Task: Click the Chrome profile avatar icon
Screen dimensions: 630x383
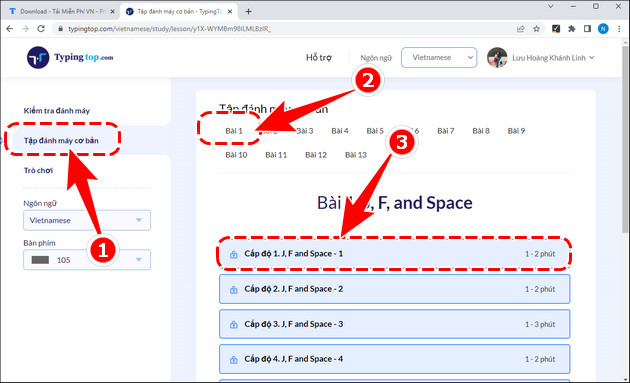Action: point(603,29)
